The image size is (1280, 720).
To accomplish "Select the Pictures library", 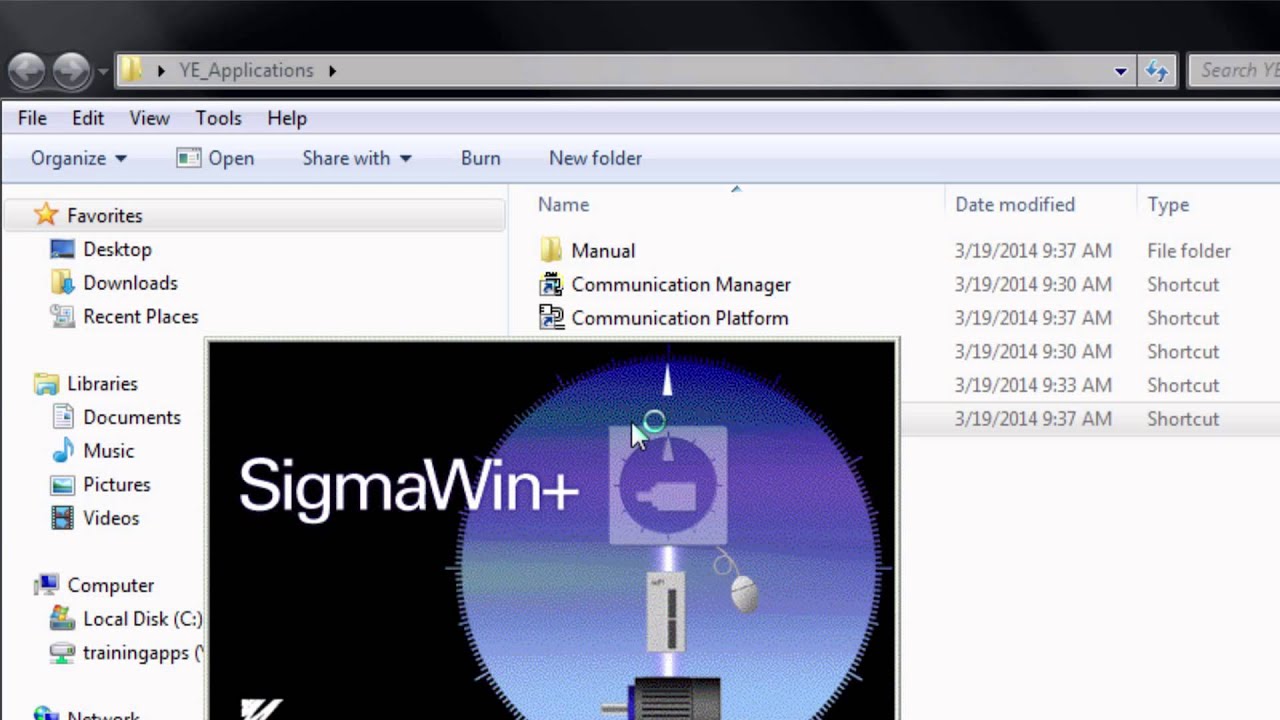I will (116, 484).
